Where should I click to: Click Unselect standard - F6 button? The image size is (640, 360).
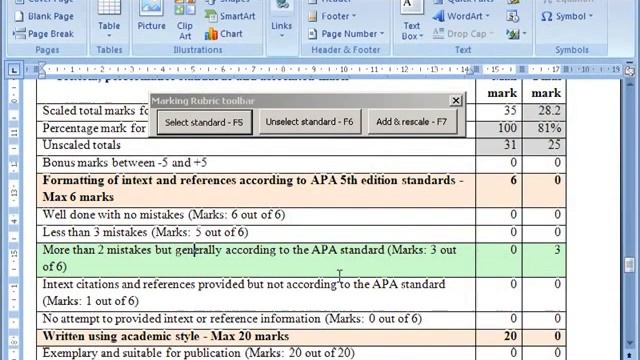coord(309,122)
